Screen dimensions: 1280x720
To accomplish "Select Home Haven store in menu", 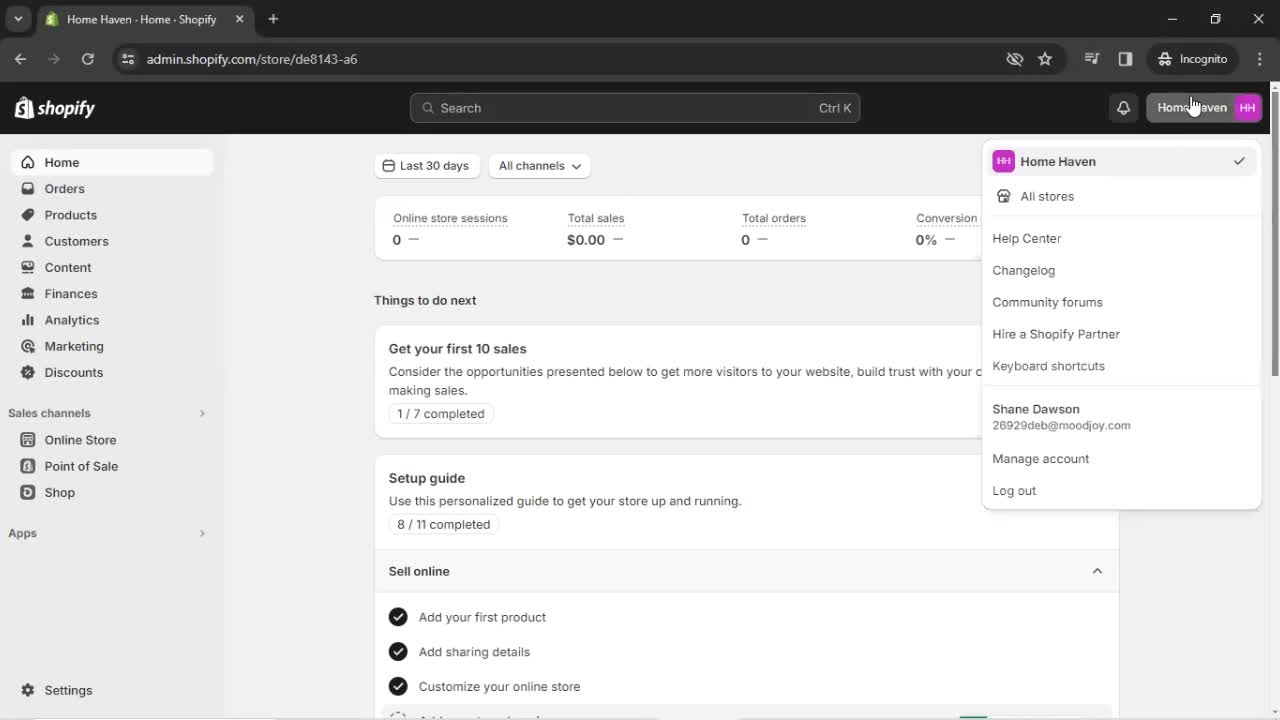I will (1120, 161).
